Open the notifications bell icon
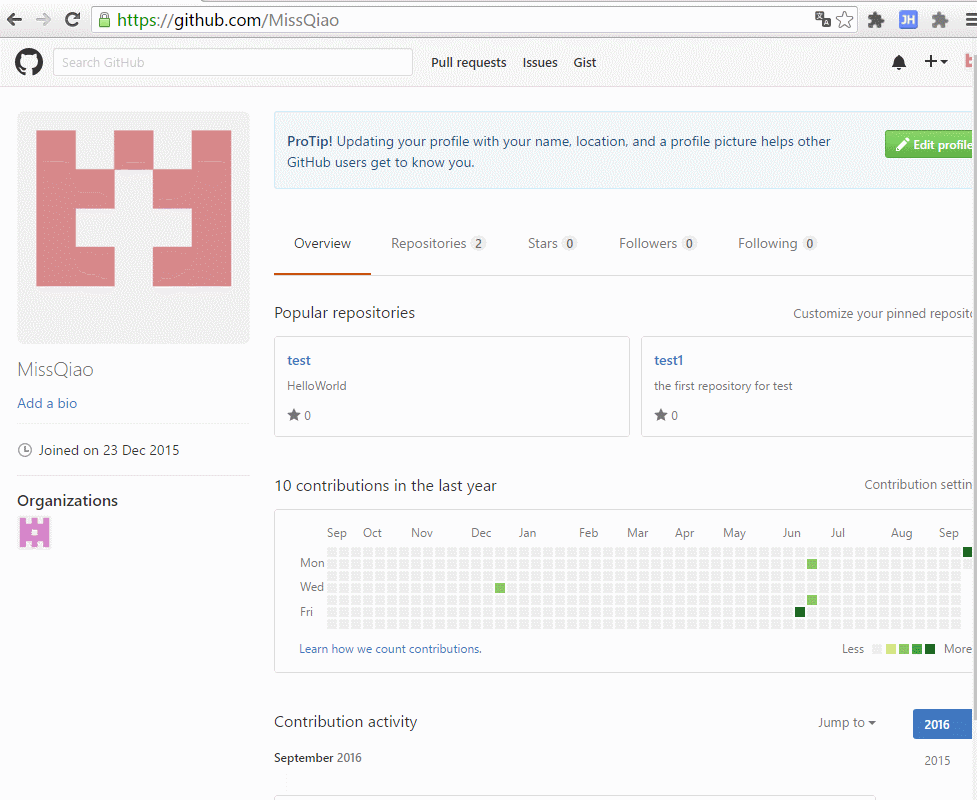This screenshot has height=800, width=977. [898, 63]
